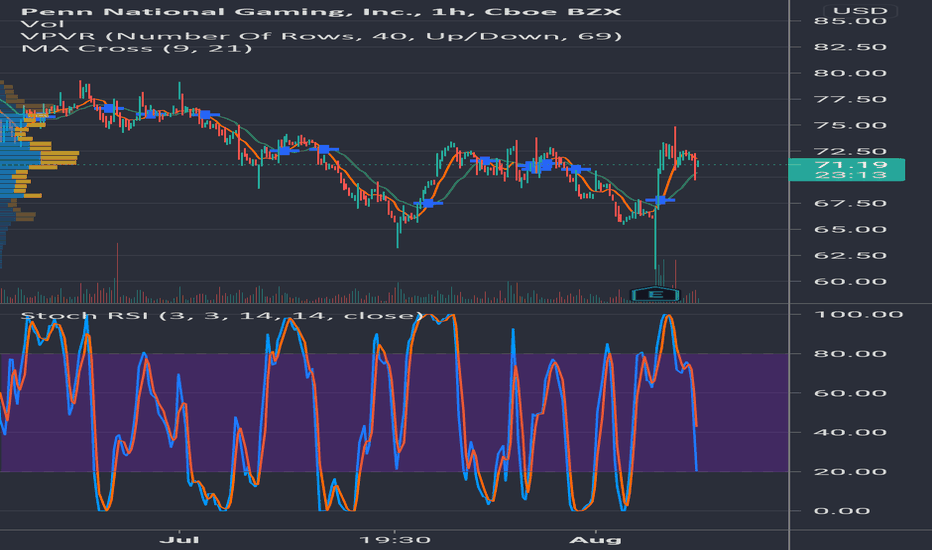This screenshot has width=932, height=550.
Task: Click the 82.50 price axis label
Action: point(850,47)
